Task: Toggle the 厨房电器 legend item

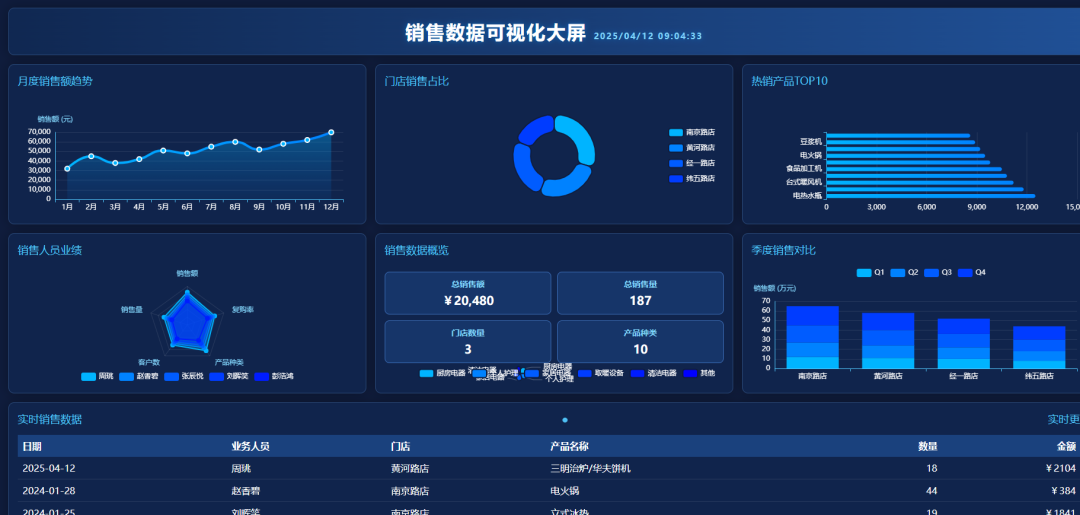Action: (x=442, y=373)
